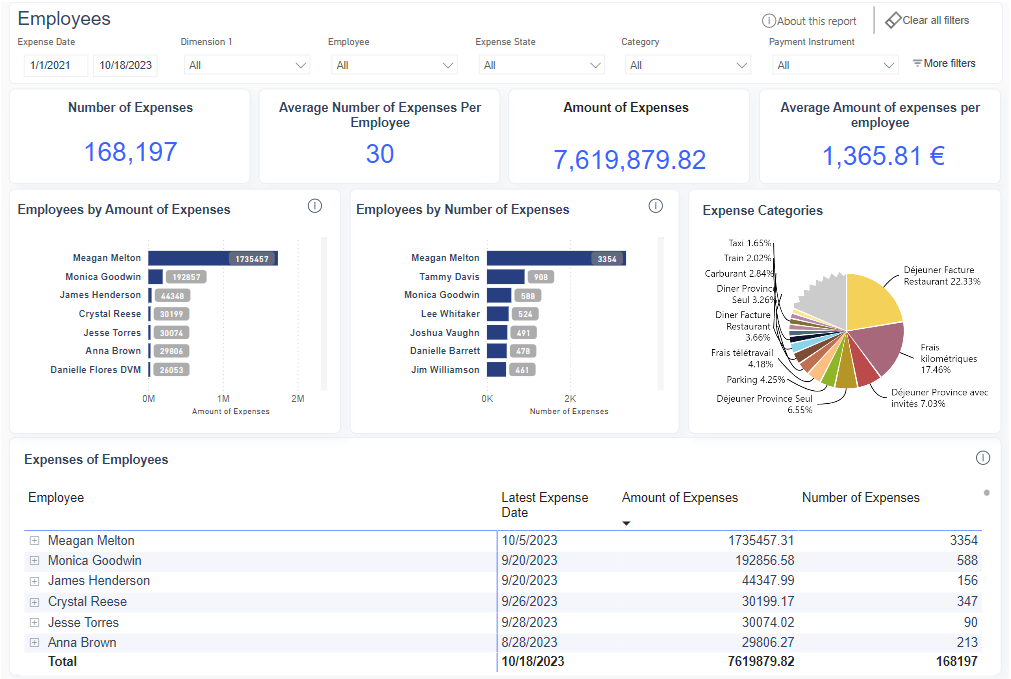Viewport: 1011px width, 679px height.
Task: Sort table by Number of Expenses header
Action: click(x=860, y=497)
